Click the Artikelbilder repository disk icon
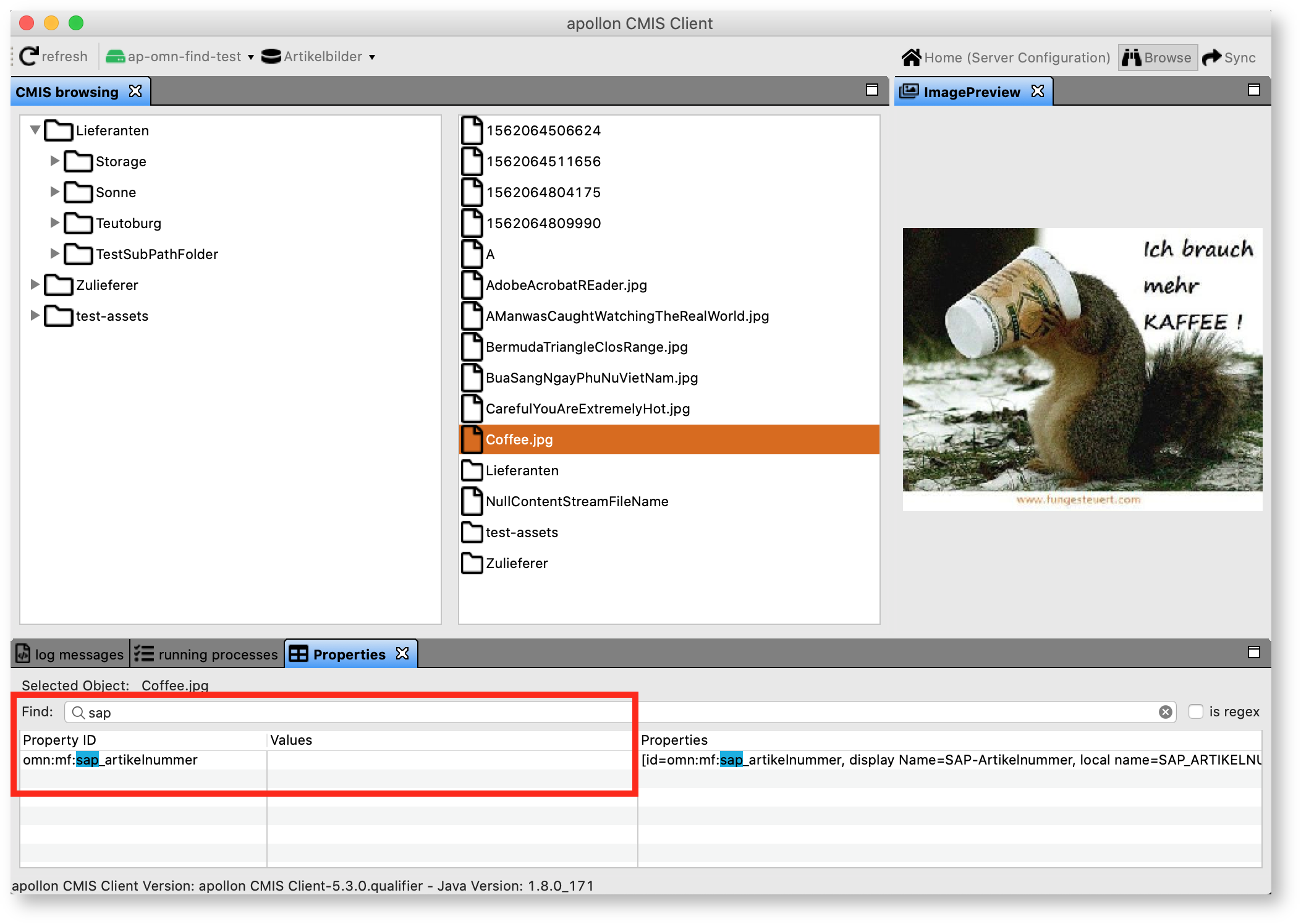The width and height of the screenshot is (1301, 924). pos(271,57)
